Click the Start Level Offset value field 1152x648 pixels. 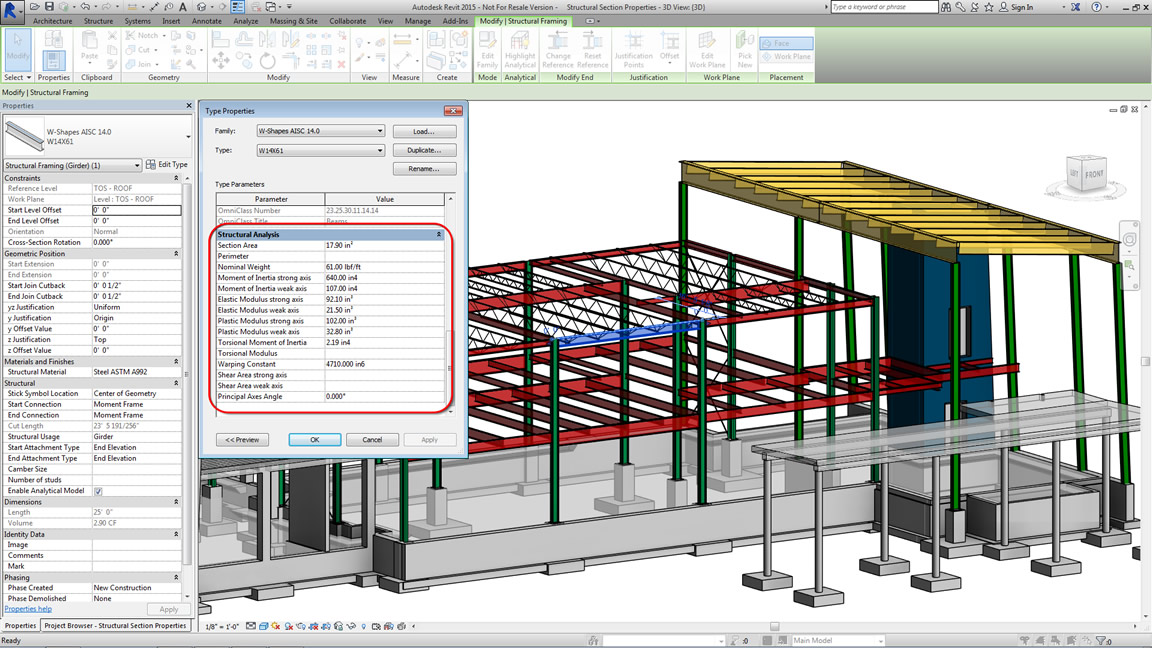[x=137, y=210]
